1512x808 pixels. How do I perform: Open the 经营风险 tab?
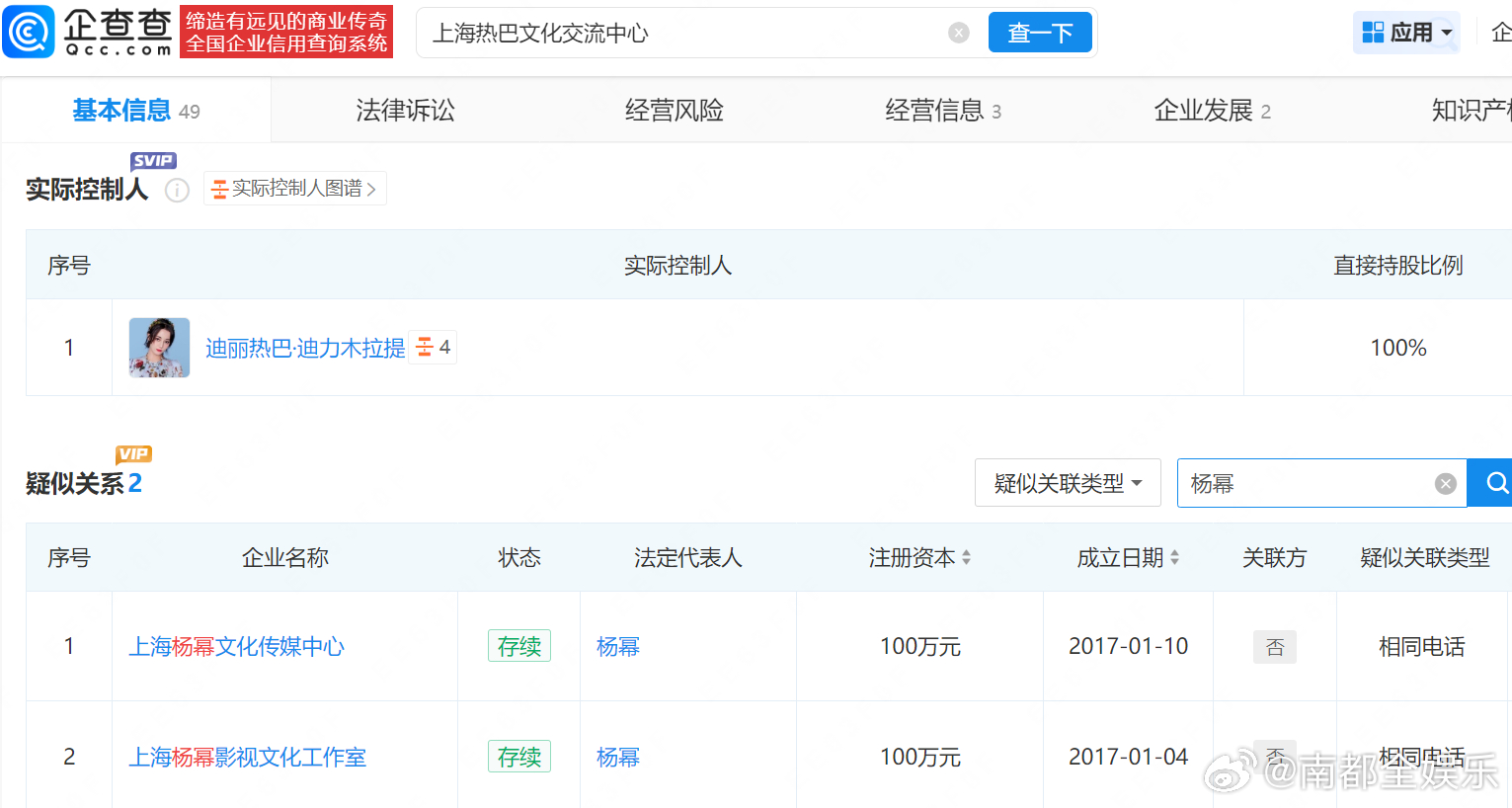pyautogui.click(x=675, y=111)
